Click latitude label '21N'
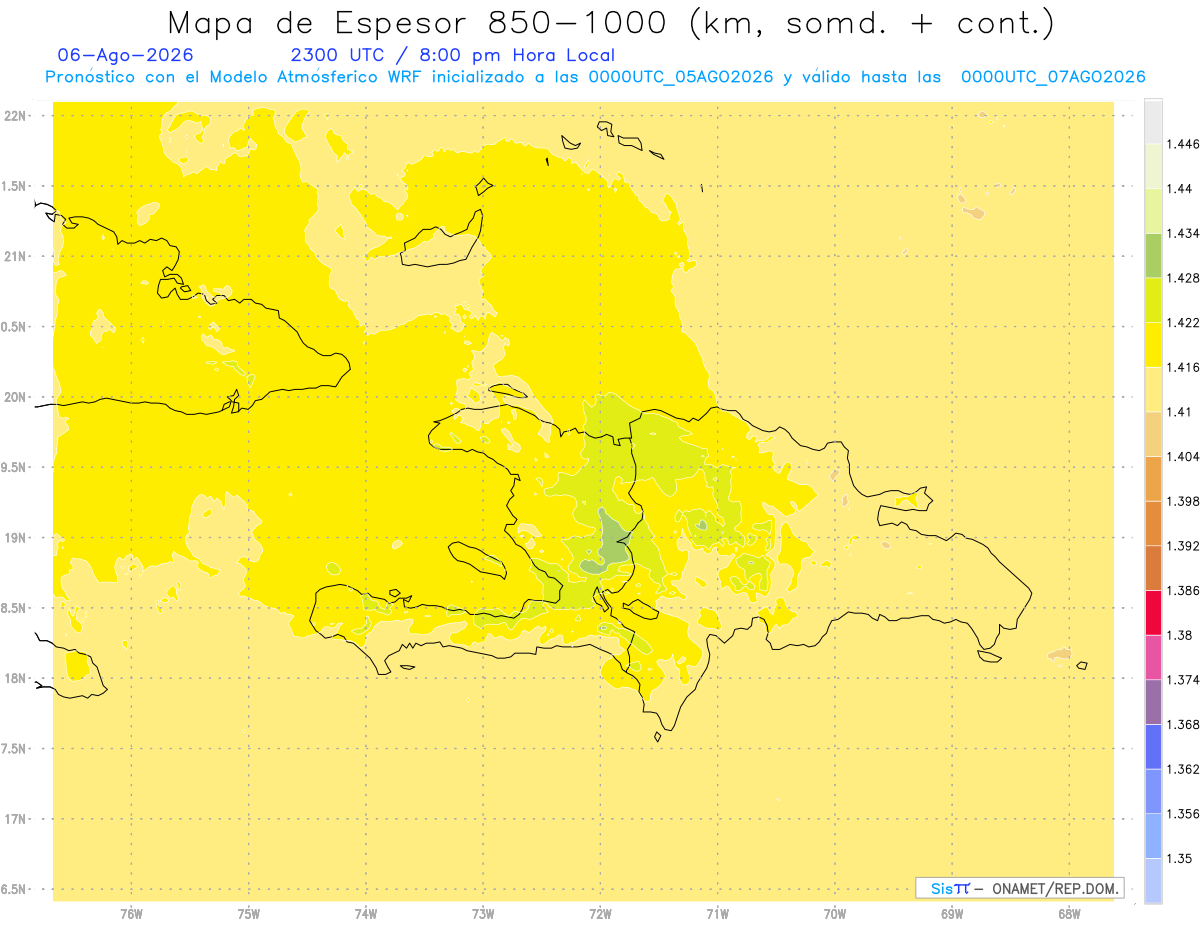 [x=16, y=256]
